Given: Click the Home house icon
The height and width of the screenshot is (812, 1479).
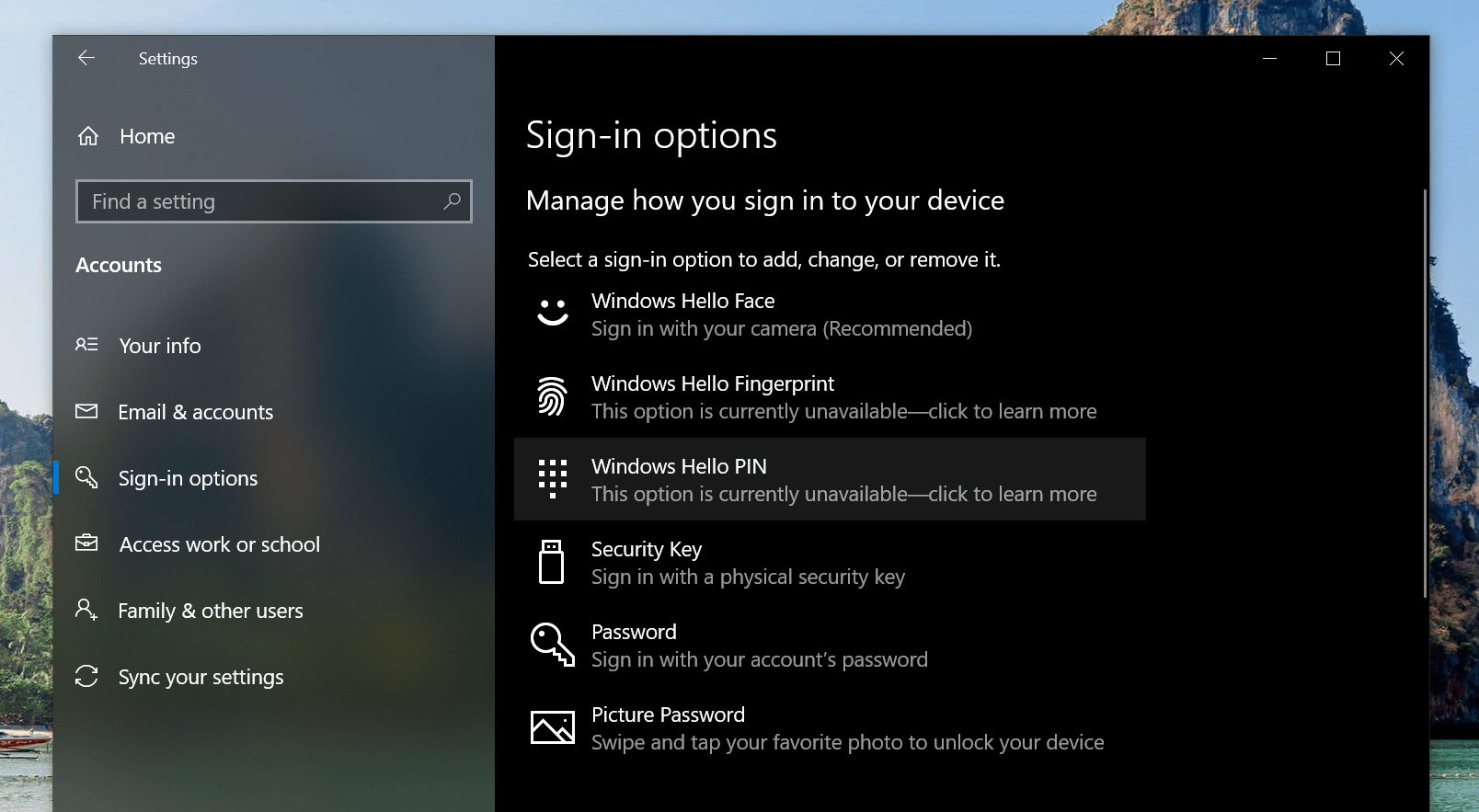Looking at the screenshot, I should tap(88, 136).
